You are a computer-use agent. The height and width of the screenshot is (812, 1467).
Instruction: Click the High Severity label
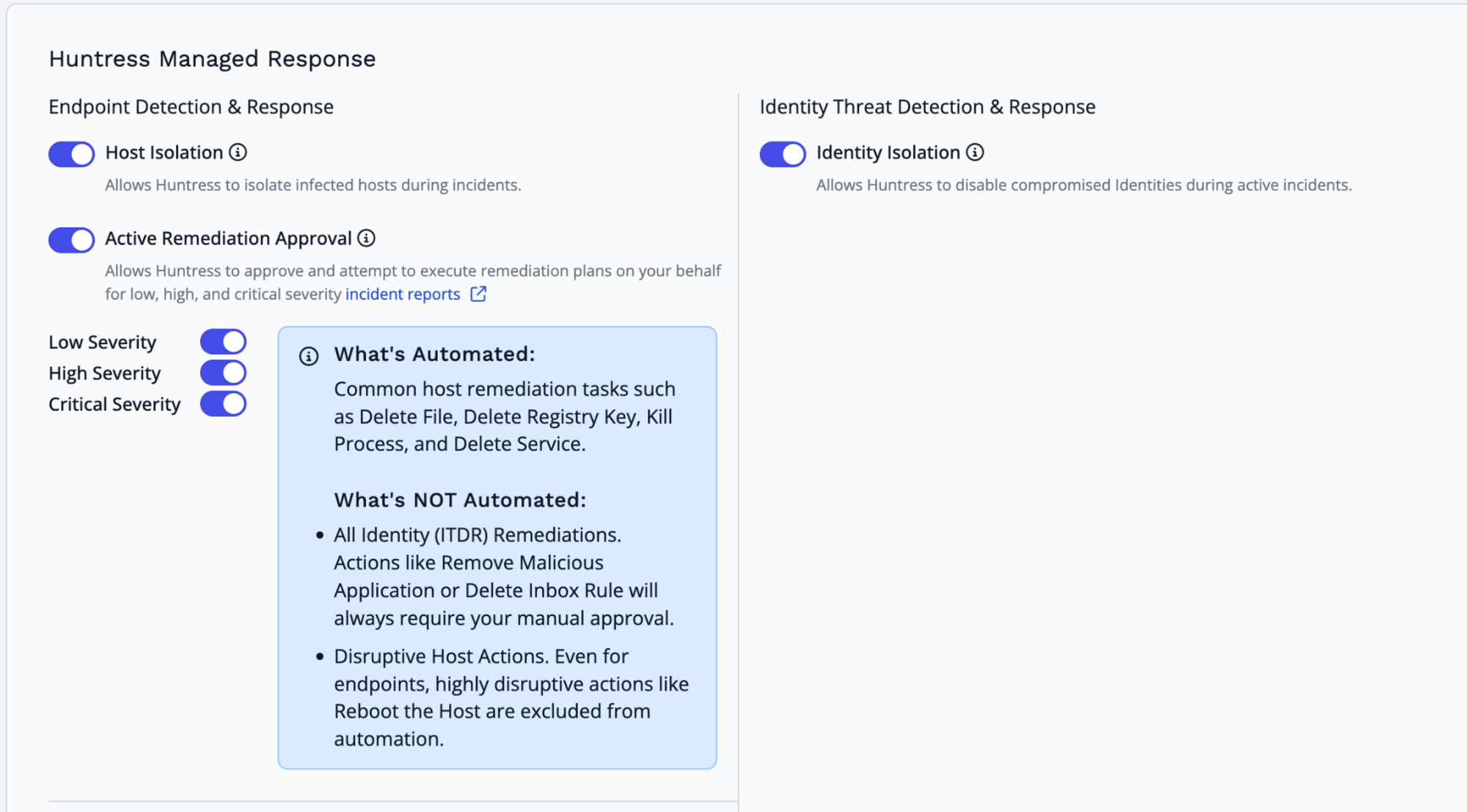105,373
